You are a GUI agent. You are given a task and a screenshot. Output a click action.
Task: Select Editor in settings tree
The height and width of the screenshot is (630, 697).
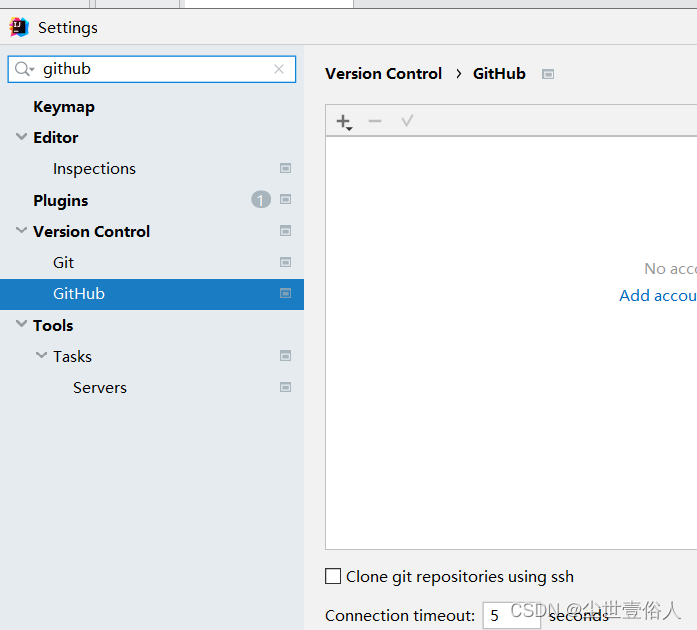pos(56,138)
